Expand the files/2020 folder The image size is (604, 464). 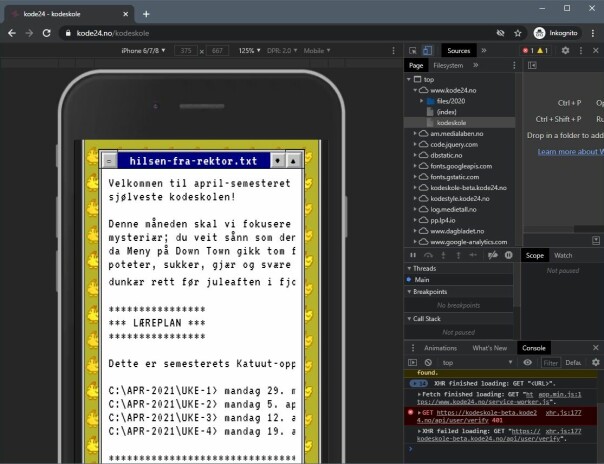421,101
